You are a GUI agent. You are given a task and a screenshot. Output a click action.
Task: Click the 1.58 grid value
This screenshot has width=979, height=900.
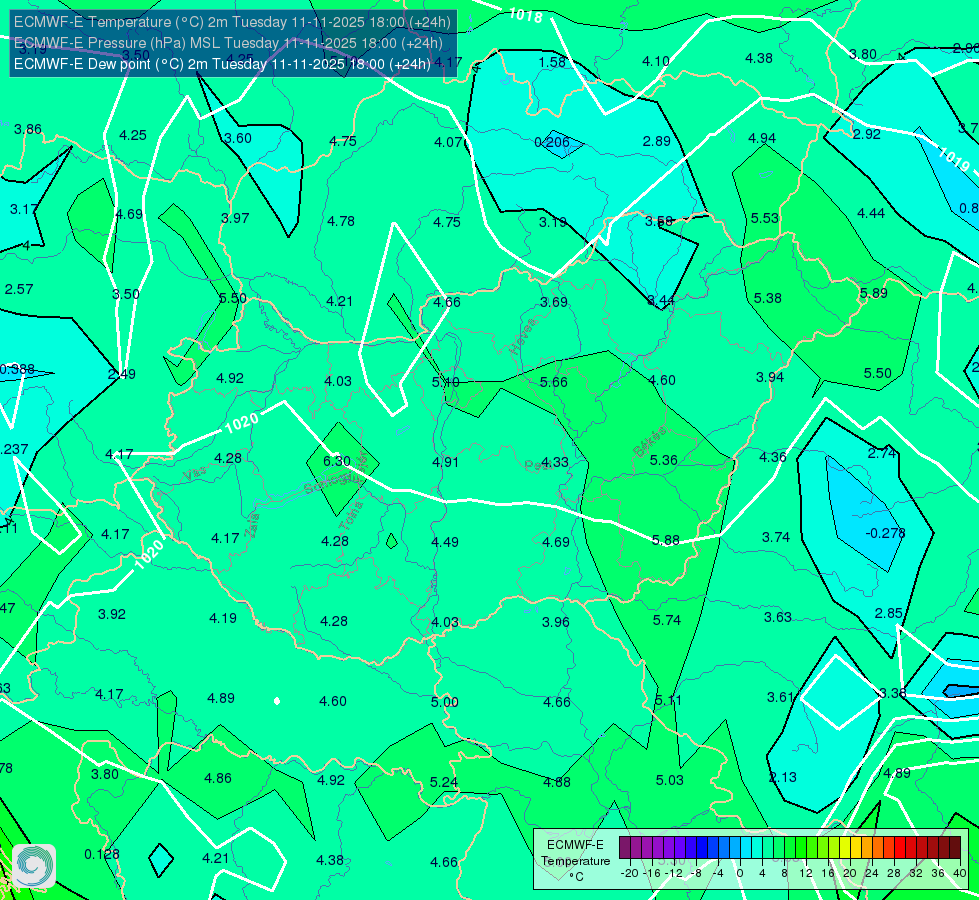click(552, 62)
